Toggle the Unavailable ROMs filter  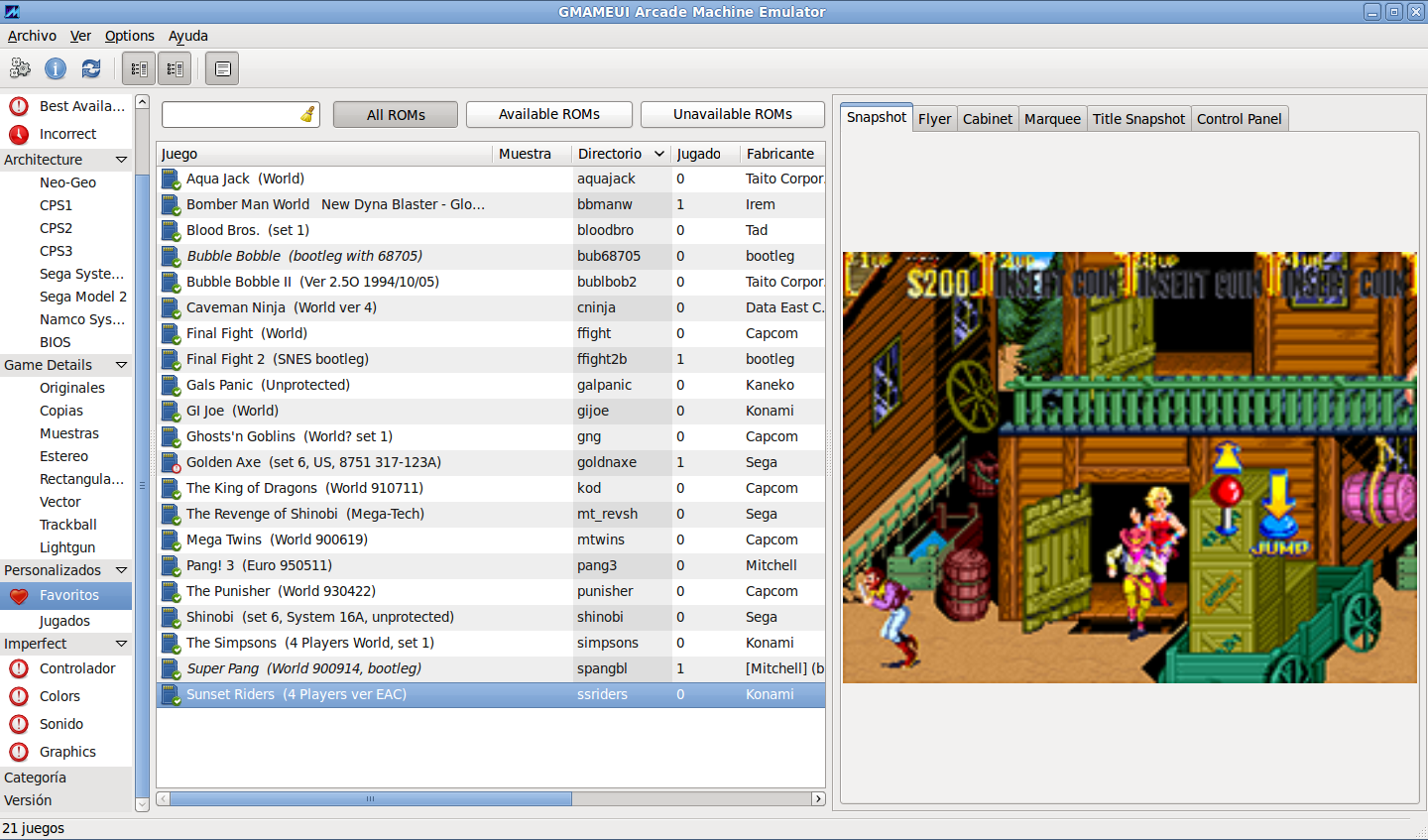(733, 115)
